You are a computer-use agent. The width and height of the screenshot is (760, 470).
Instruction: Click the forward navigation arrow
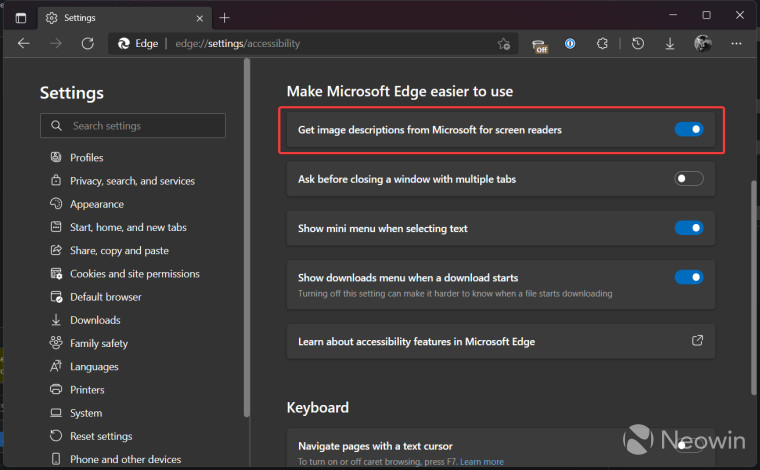pyautogui.click(x=56, y=44)
